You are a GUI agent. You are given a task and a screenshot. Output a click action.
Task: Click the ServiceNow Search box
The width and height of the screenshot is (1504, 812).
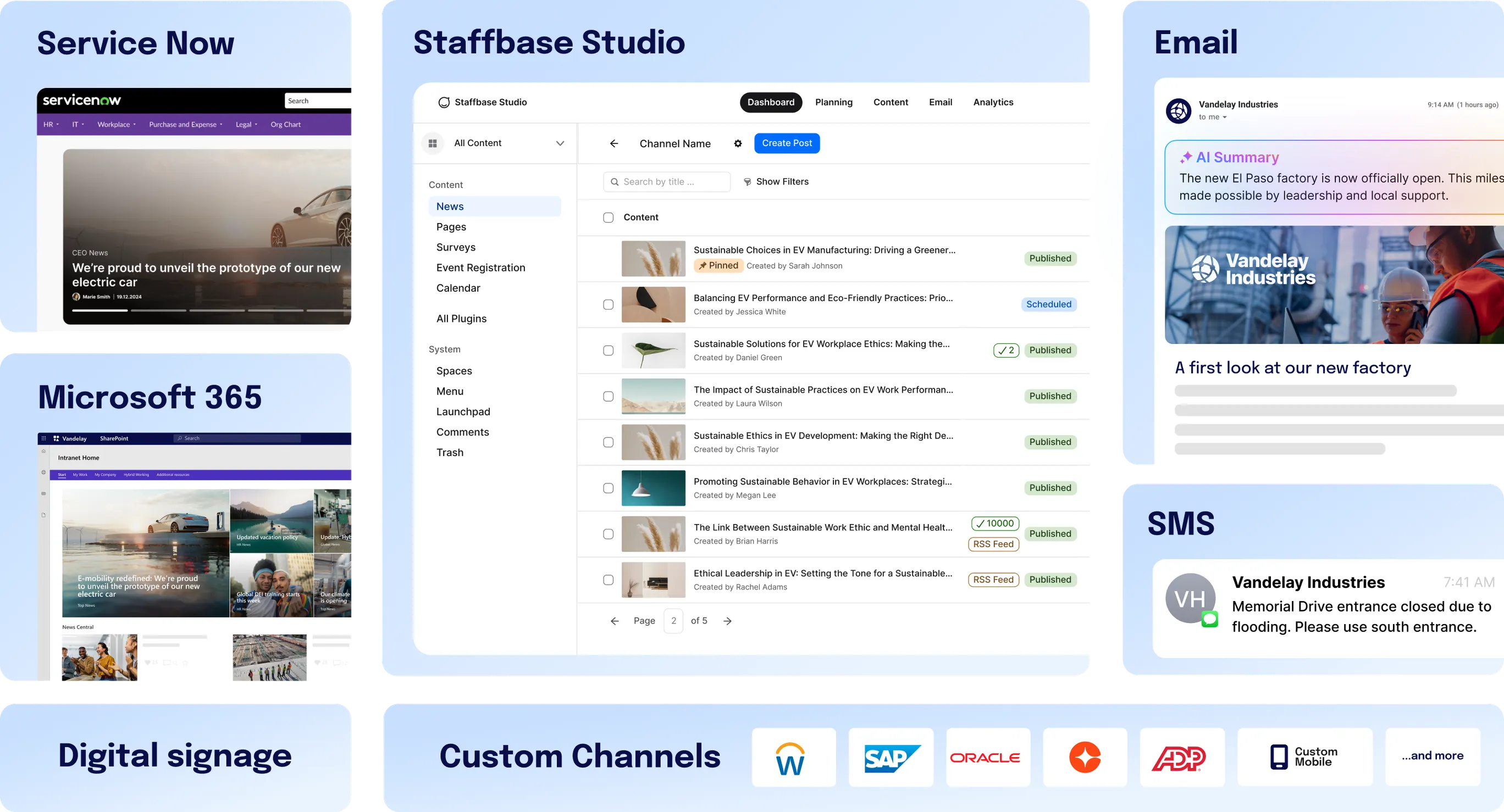318,101
